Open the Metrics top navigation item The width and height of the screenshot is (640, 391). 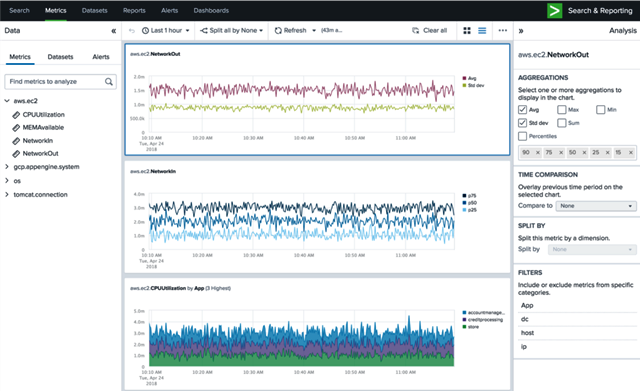(x=56, y=11)
